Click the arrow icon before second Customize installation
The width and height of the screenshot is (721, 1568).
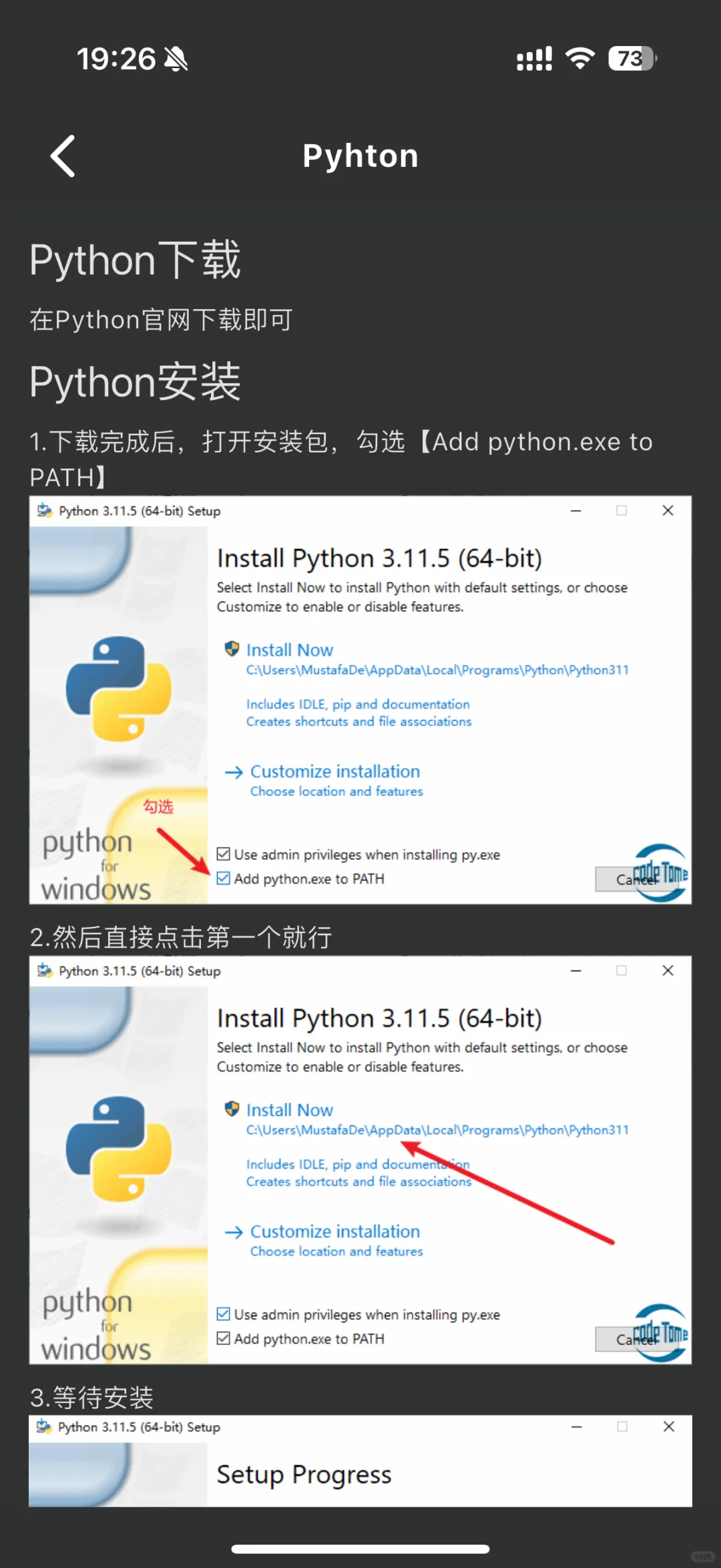[234, 1232]
